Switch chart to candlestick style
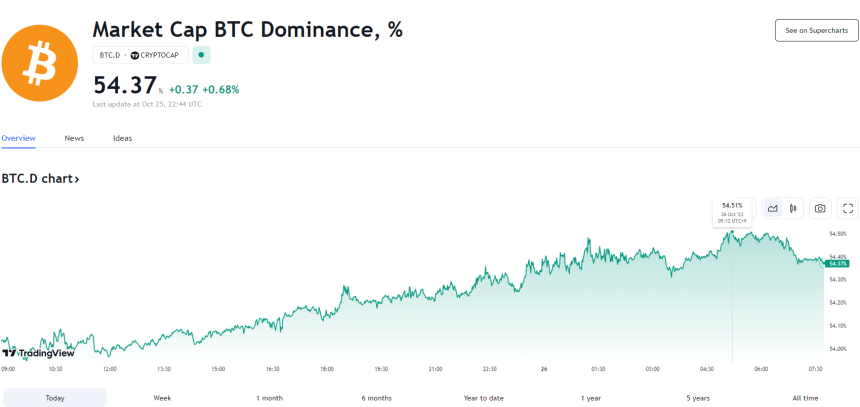 coord(792,208)
